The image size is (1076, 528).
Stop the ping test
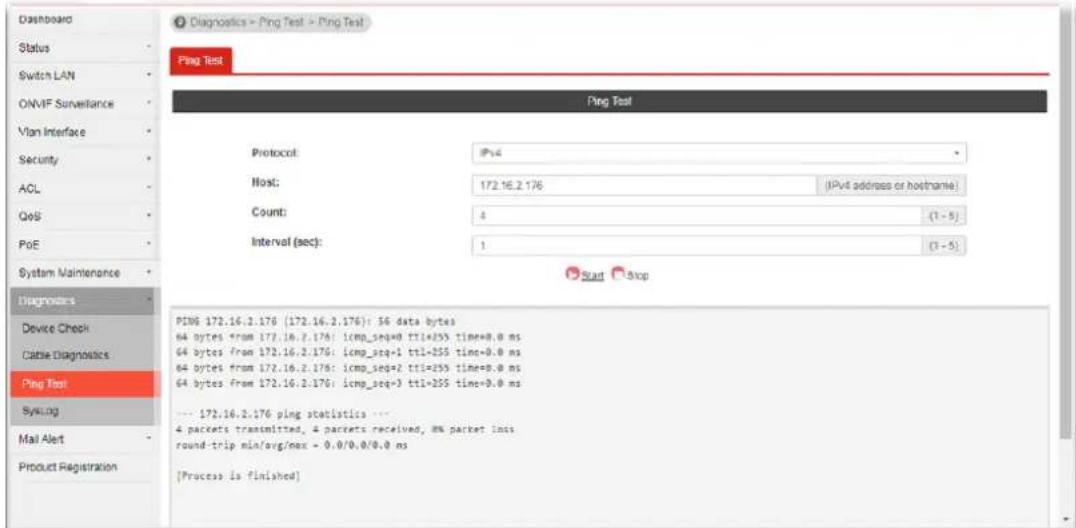pos(630,275)
